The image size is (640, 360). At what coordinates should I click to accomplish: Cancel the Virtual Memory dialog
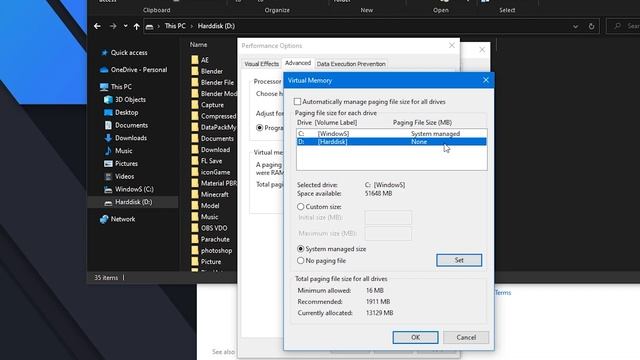coord(466,337)
